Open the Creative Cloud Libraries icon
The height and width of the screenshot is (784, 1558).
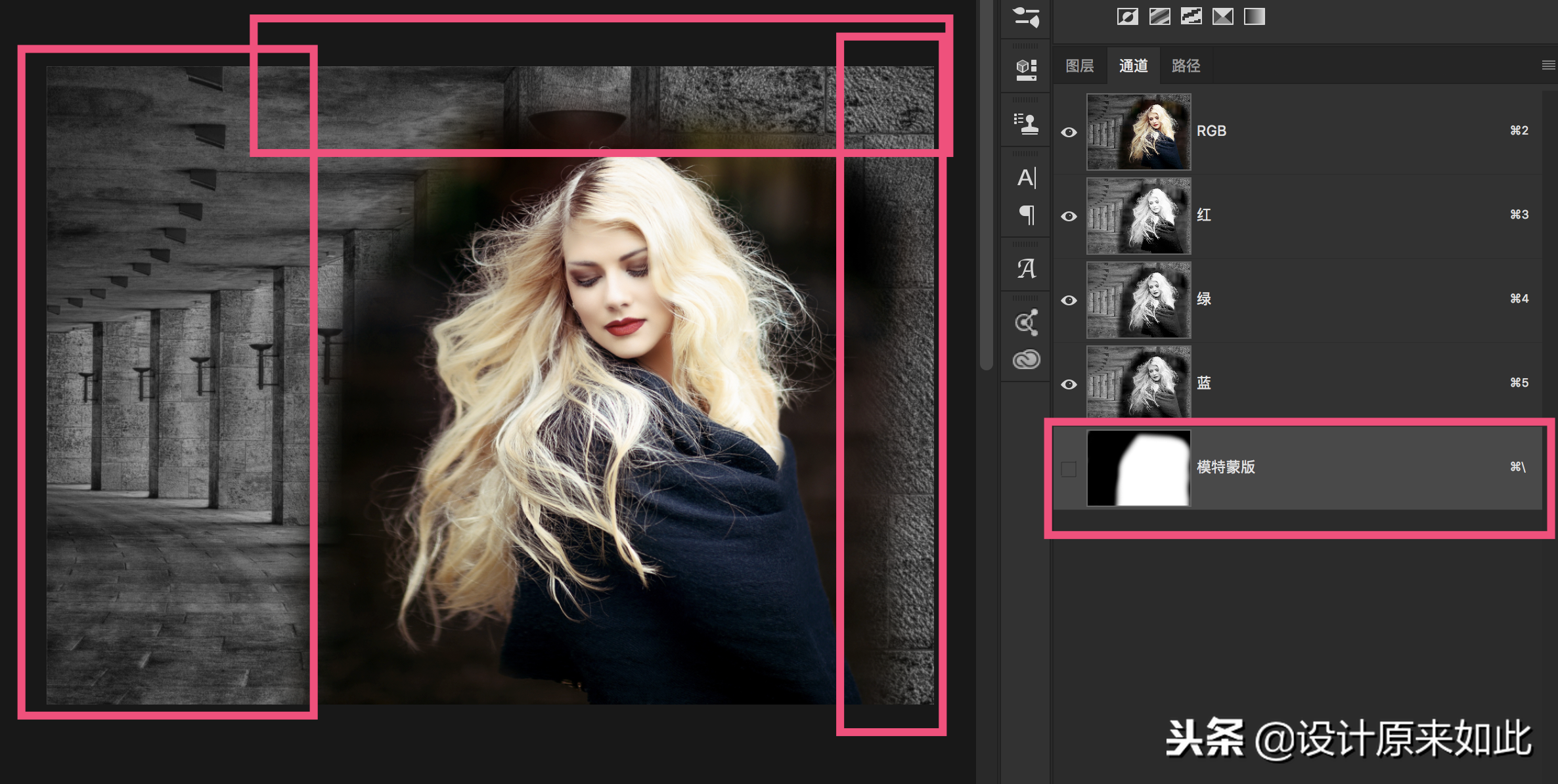[x=1026, y=359]
